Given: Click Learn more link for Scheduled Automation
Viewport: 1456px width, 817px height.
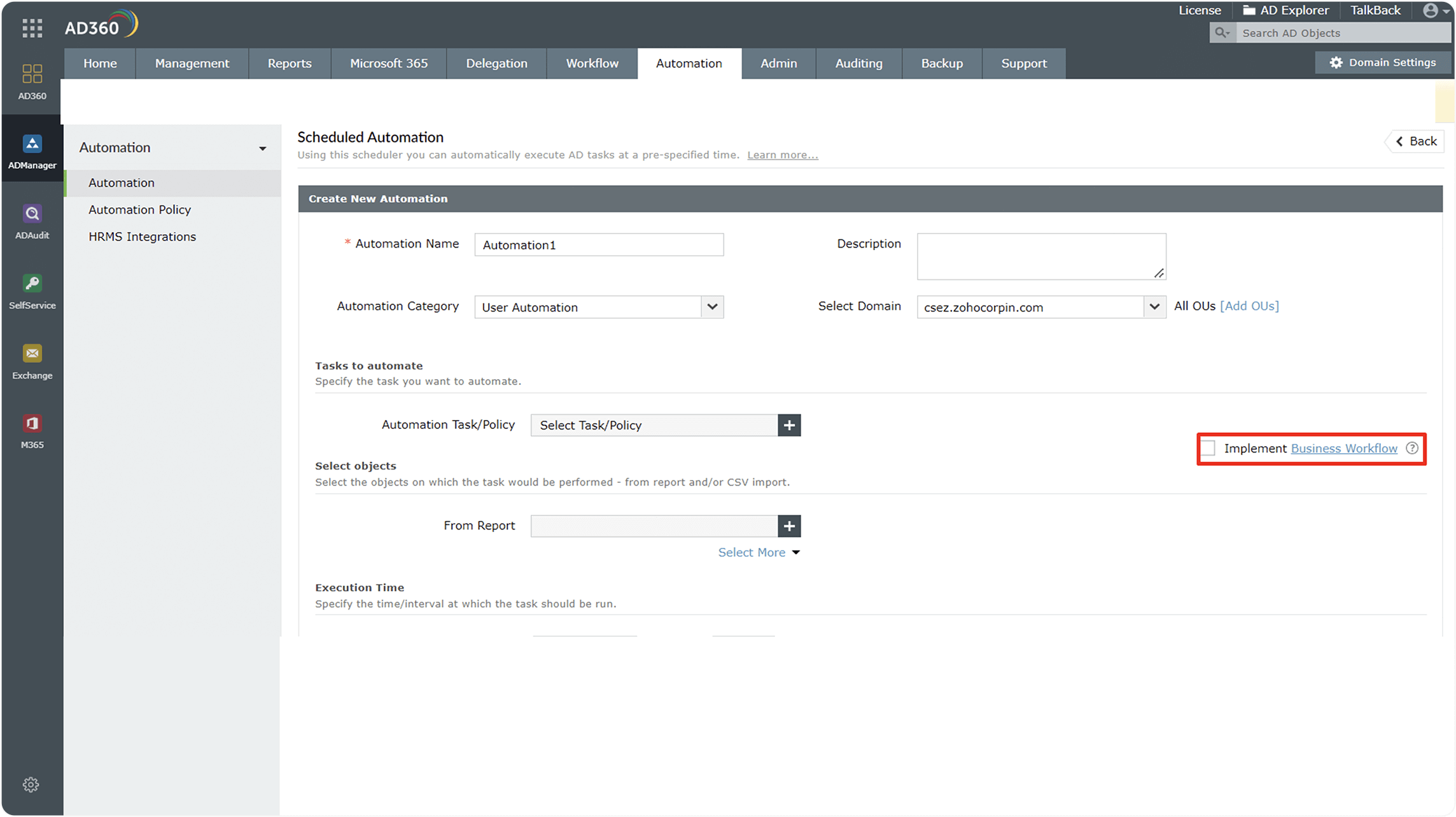Looking at the screenshot, I should point(783,154).
